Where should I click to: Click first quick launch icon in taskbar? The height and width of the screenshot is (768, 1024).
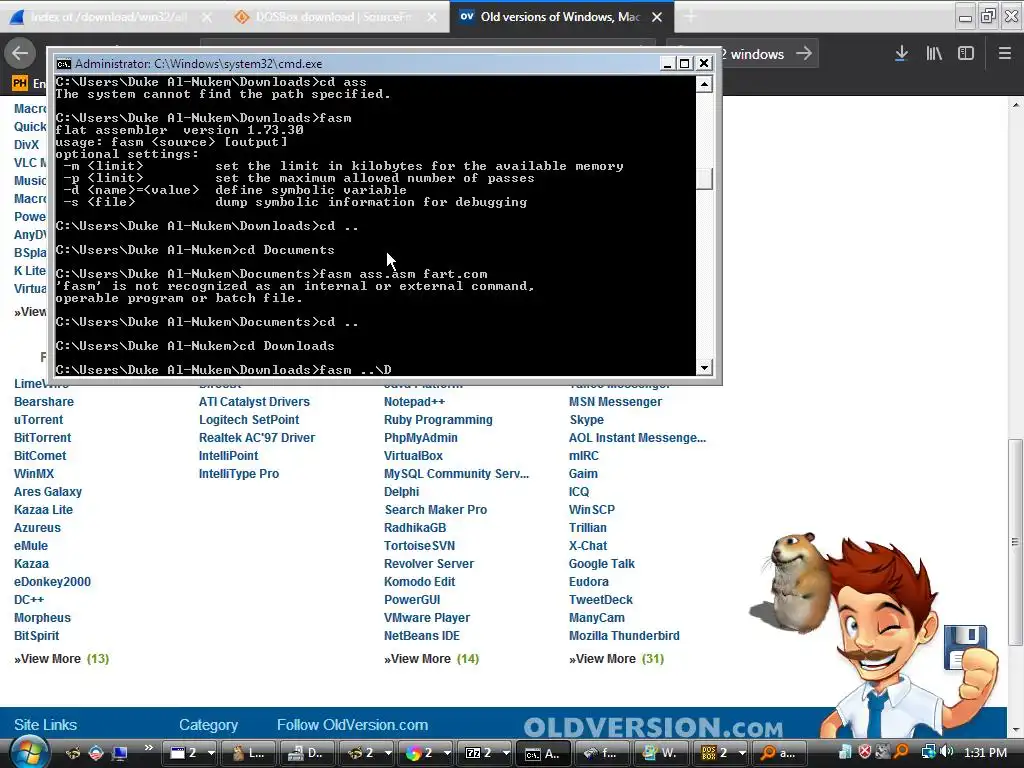(x=72, y=753)
